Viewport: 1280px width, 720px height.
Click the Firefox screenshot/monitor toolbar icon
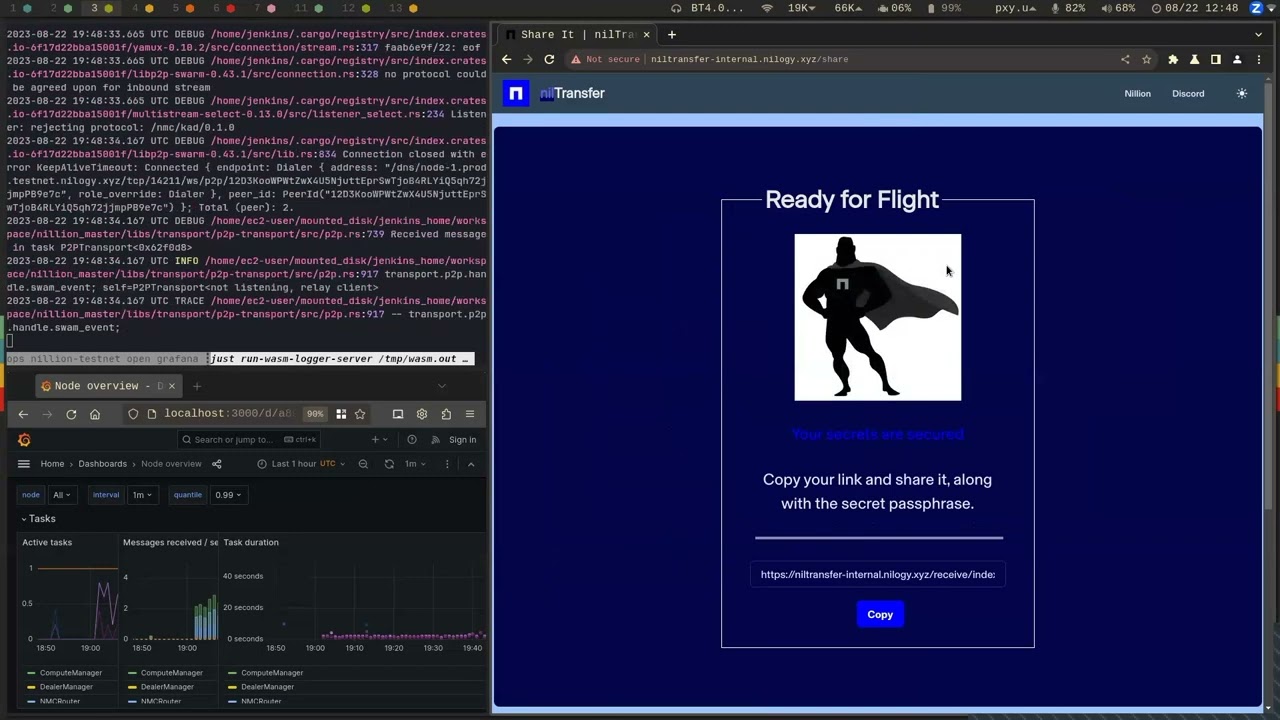398,414
